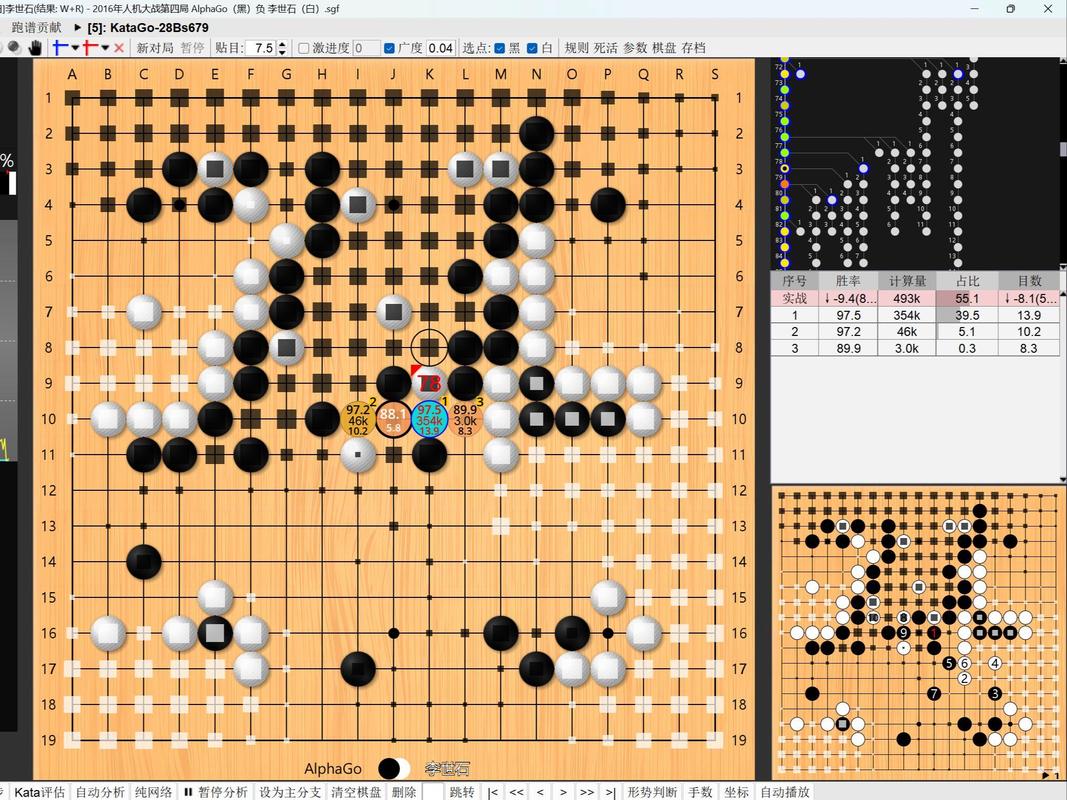Click the 88.1 stone at J10
1067x800 pixels.
[393, 419]
